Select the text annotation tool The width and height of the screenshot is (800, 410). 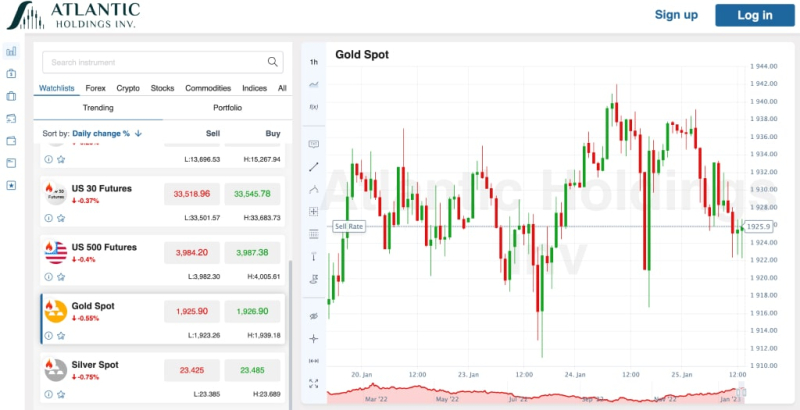tap(314, 144)
